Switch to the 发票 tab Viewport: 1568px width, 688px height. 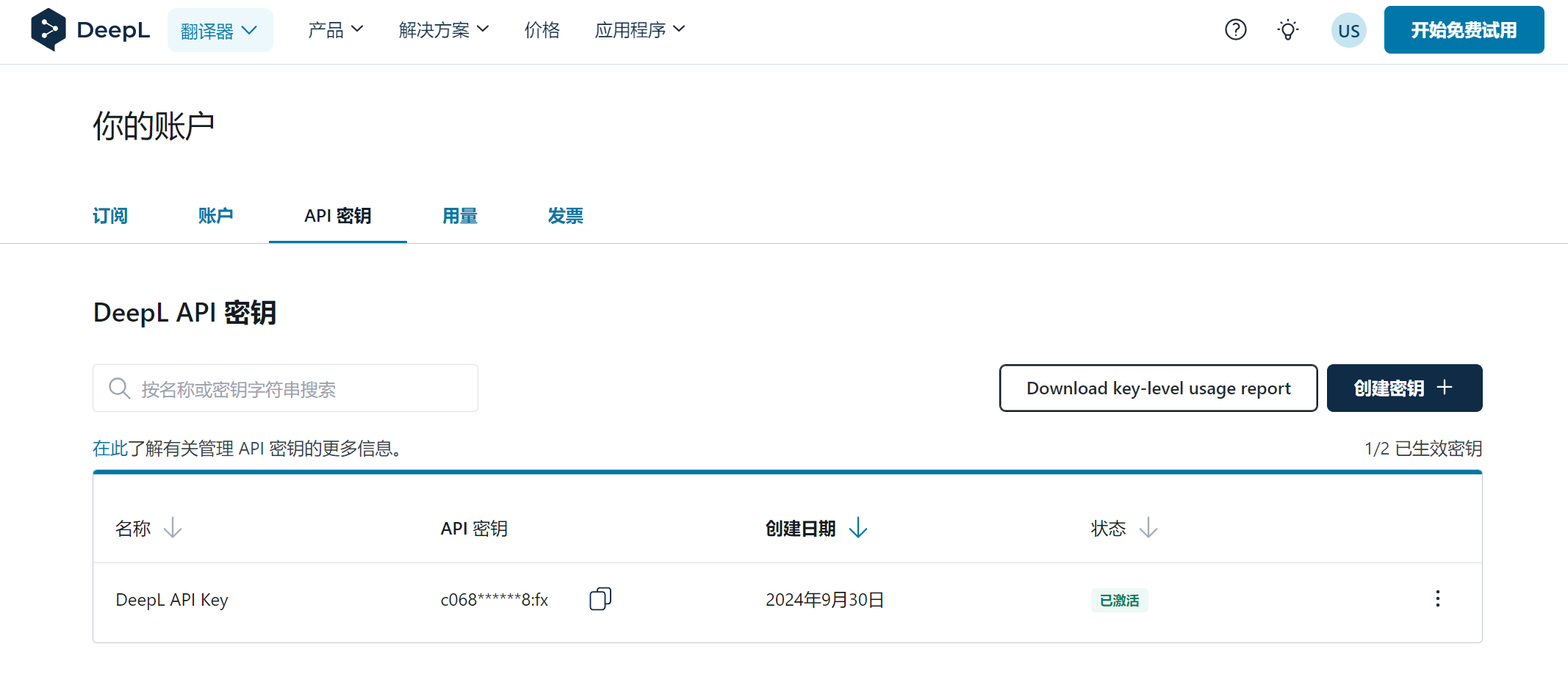[x=566, y=216]
